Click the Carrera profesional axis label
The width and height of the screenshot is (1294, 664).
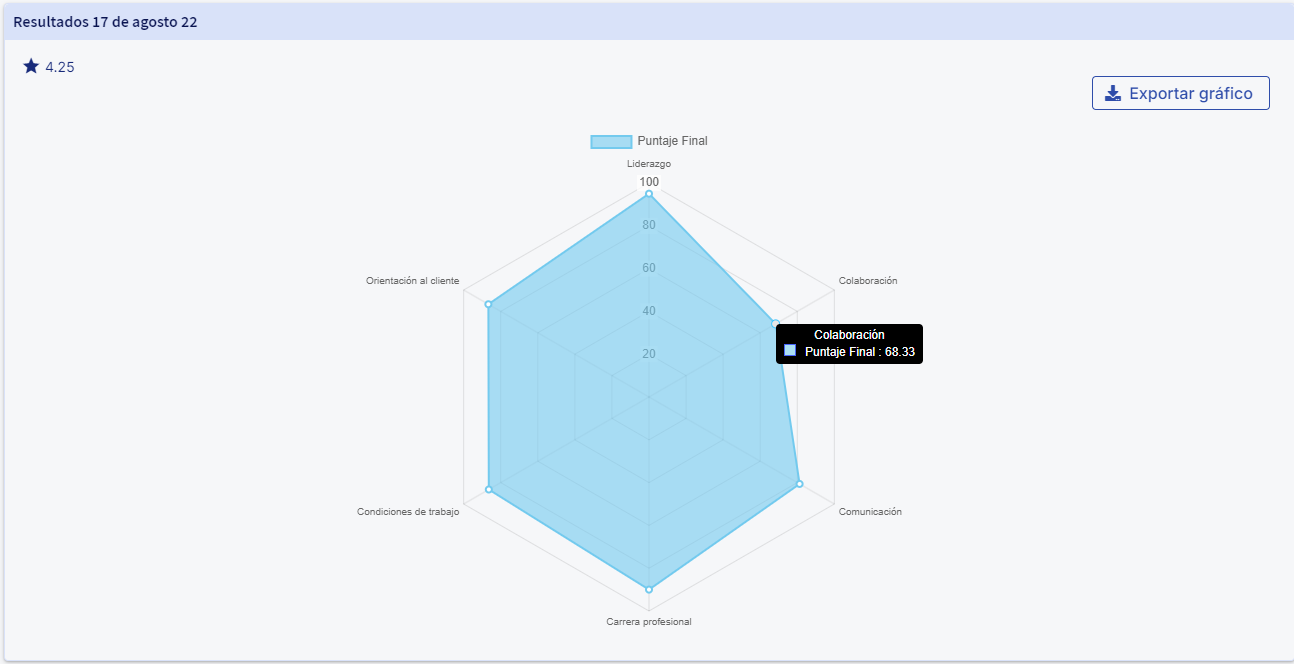tap(649, 622)
